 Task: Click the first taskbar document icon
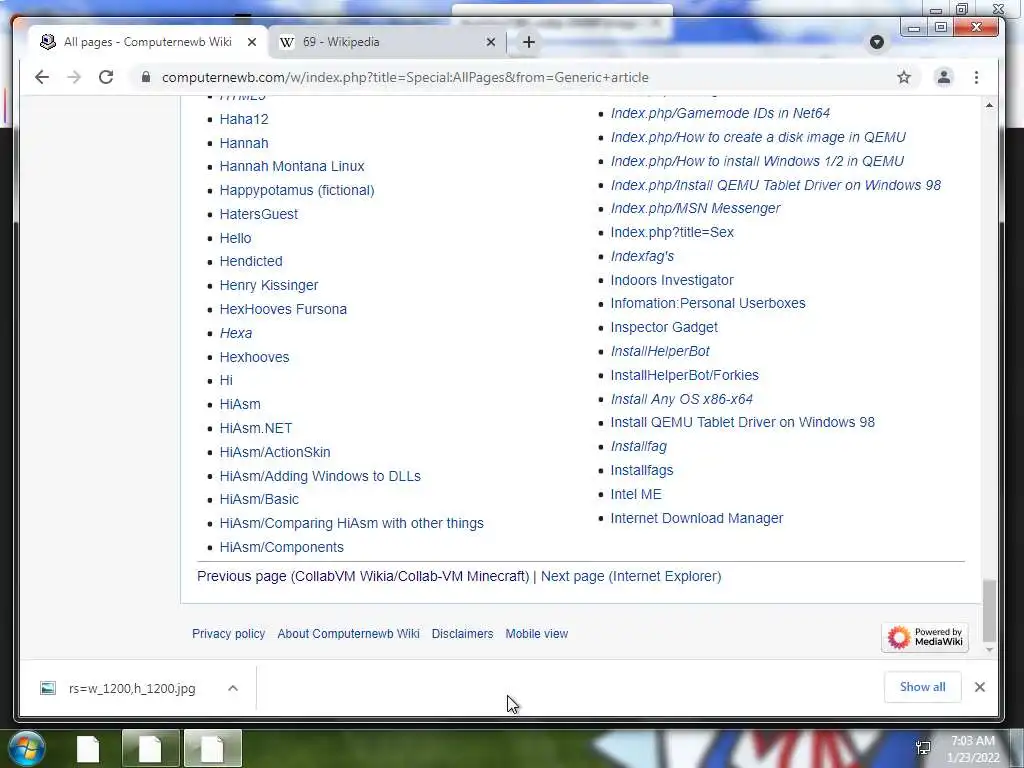coord(88,749)
